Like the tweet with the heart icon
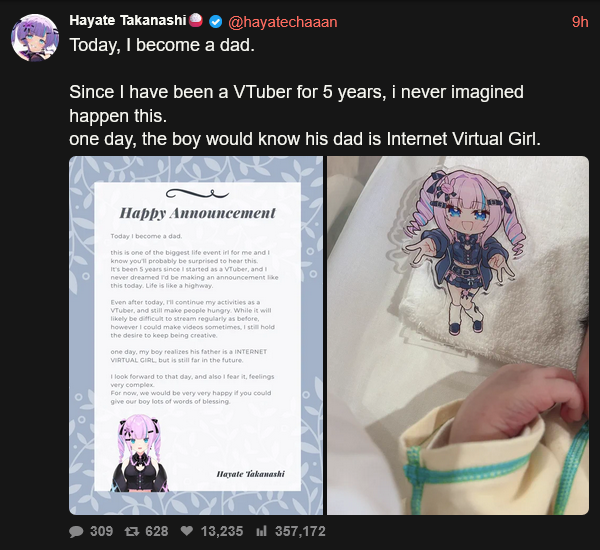This screenshot has height=550, width=600. [x=187, y=531]
